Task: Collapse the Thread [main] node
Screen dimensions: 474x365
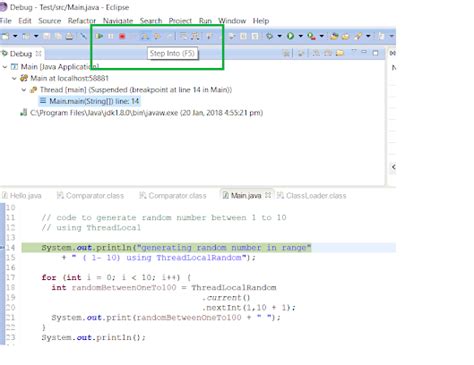Action: [24, 90]
